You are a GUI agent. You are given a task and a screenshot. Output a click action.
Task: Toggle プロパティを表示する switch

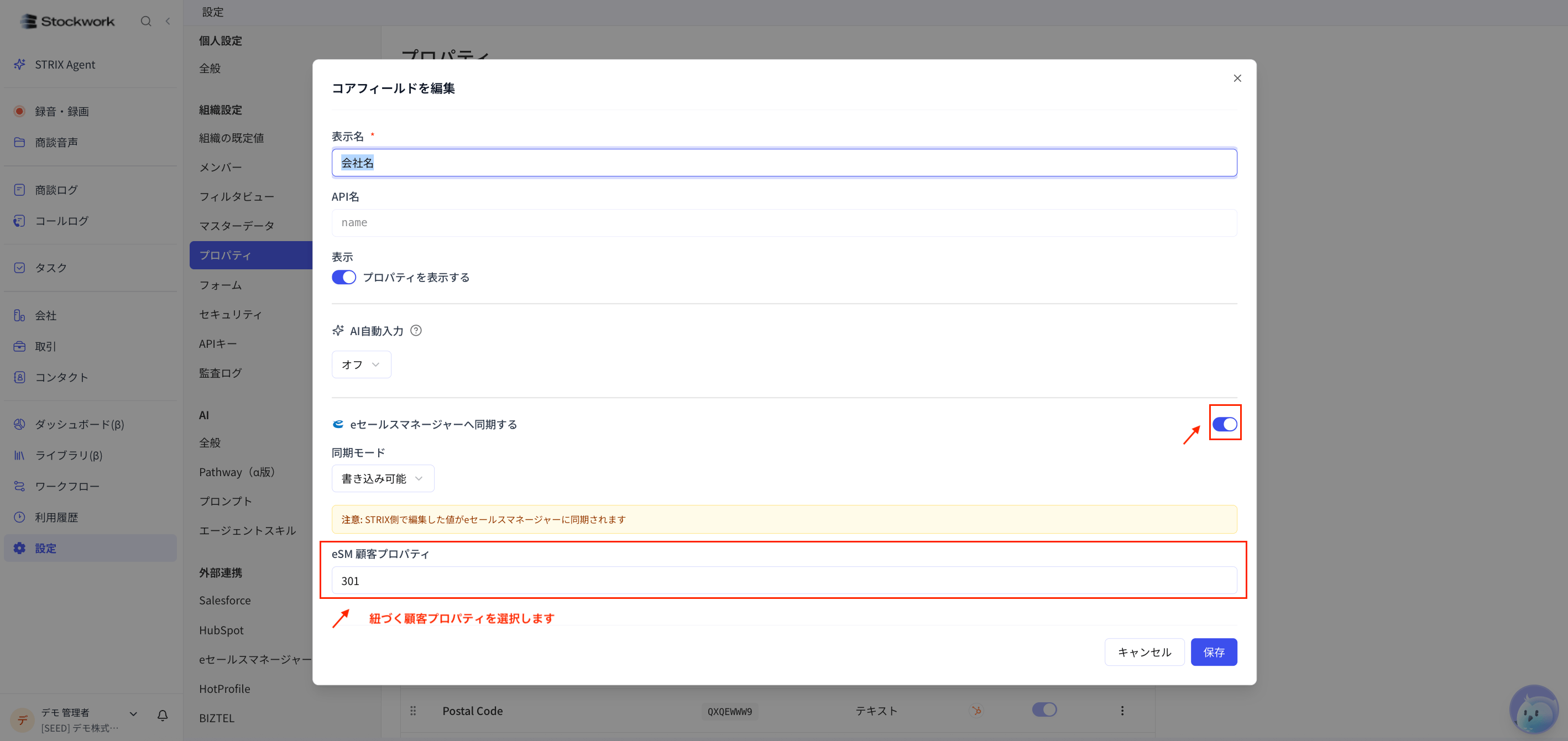coord(344,277)
